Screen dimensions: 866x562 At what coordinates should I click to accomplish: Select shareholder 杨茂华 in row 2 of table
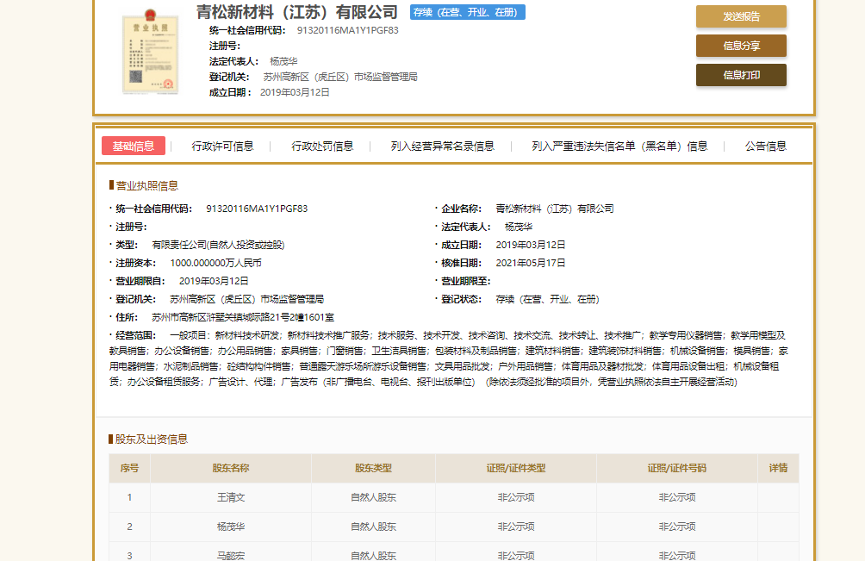(x=231, y=527)
